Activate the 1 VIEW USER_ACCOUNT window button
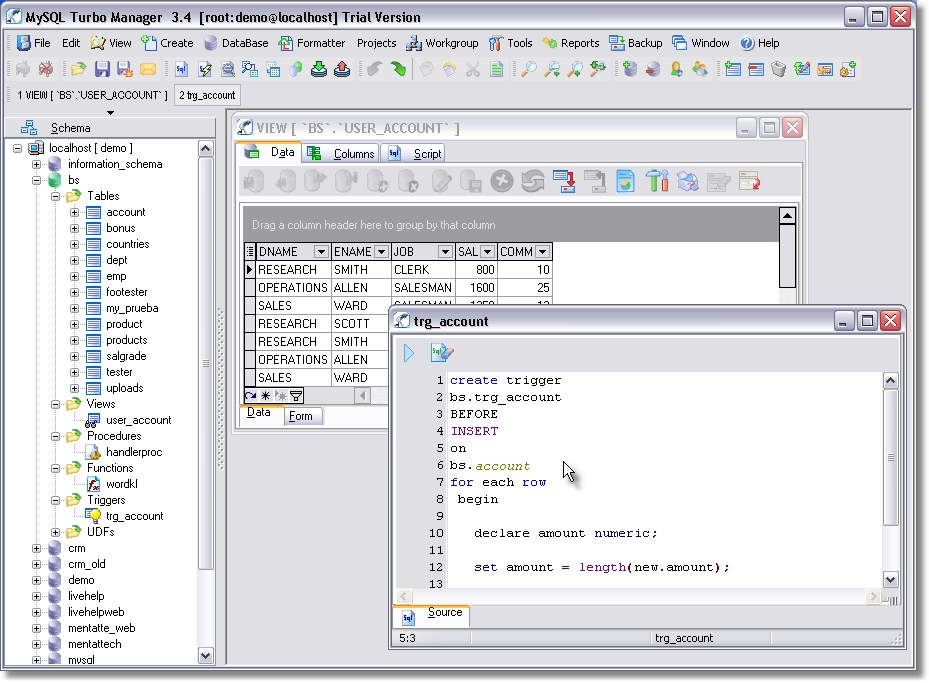This screenshot has height=683, width=929. click(x=92, y=95)
